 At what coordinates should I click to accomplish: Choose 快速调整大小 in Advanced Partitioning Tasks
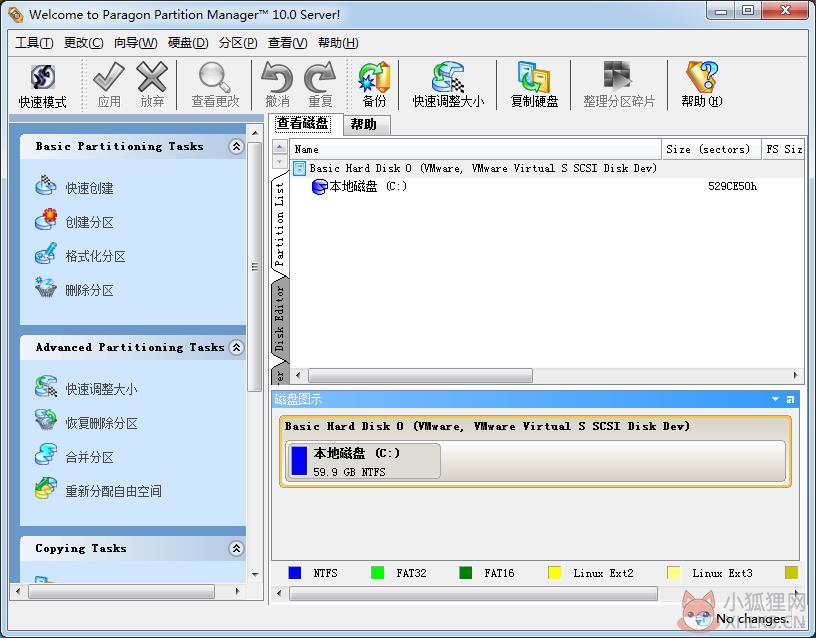coord(86,388)
